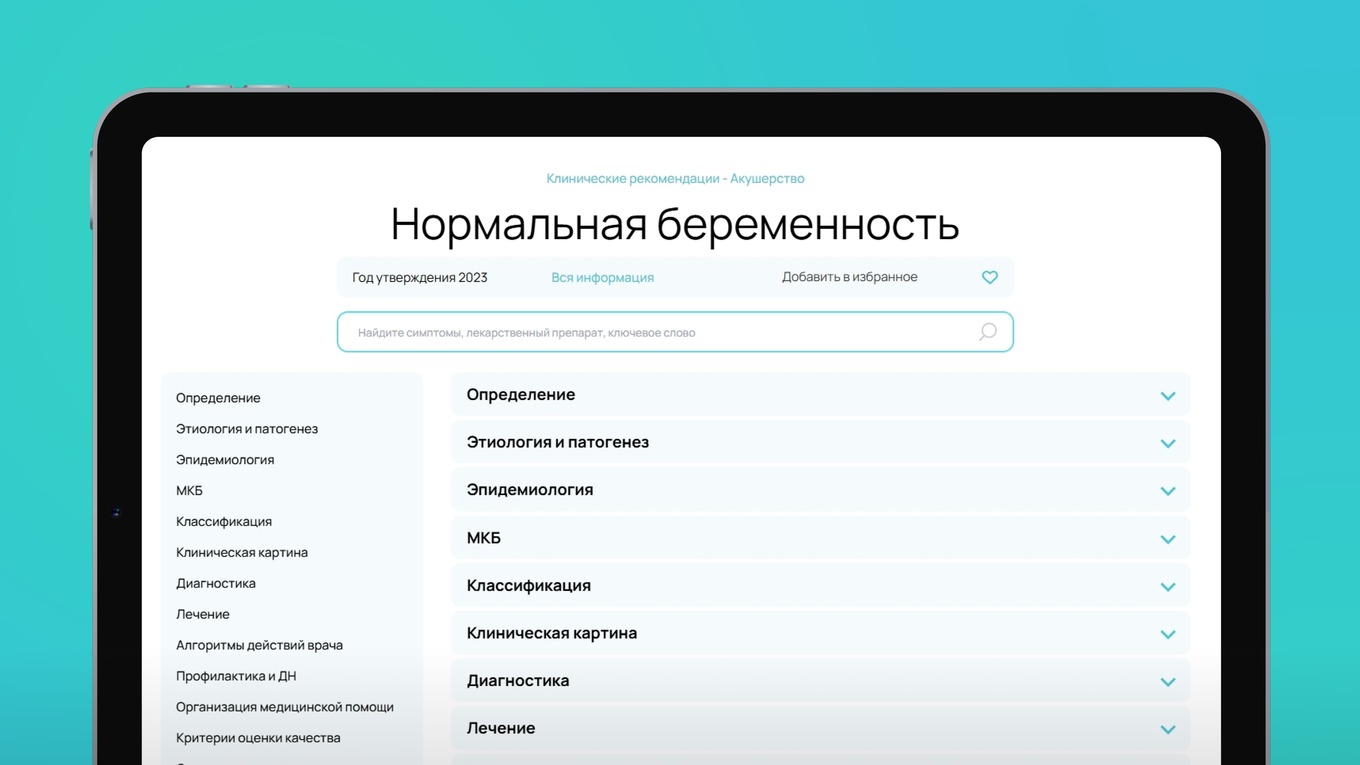The height and width of the screenshot is (765, 1360).
Task: Click the Год утверждения 2023 label
Action: pos(420,278)
